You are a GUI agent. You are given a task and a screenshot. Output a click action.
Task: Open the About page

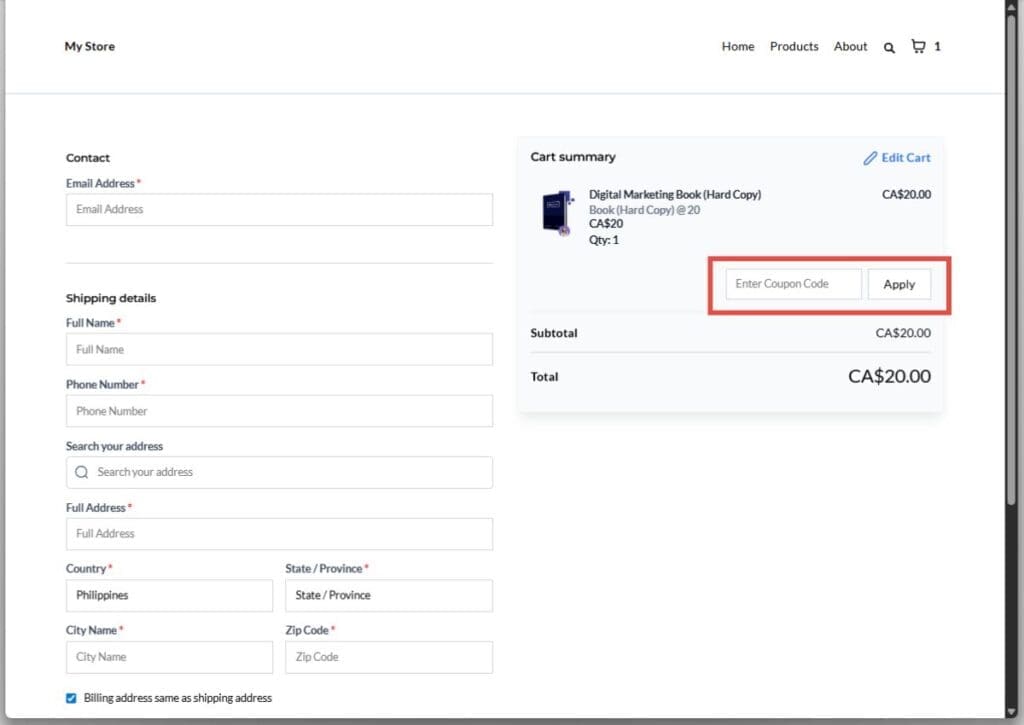pos(850,46)
